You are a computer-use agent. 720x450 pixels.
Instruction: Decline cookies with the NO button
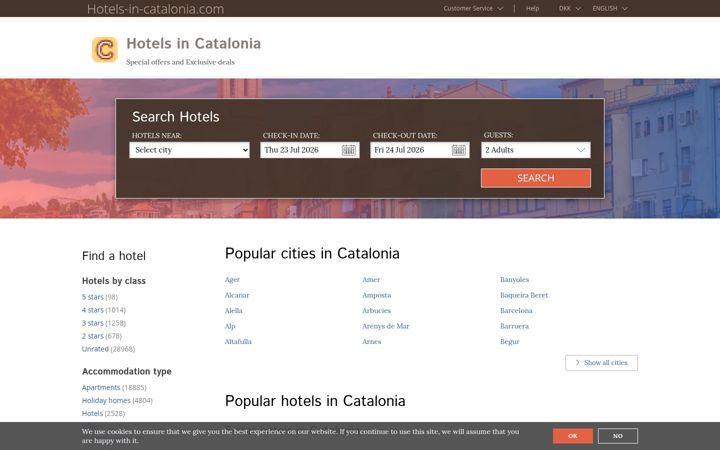coord(618,436)
